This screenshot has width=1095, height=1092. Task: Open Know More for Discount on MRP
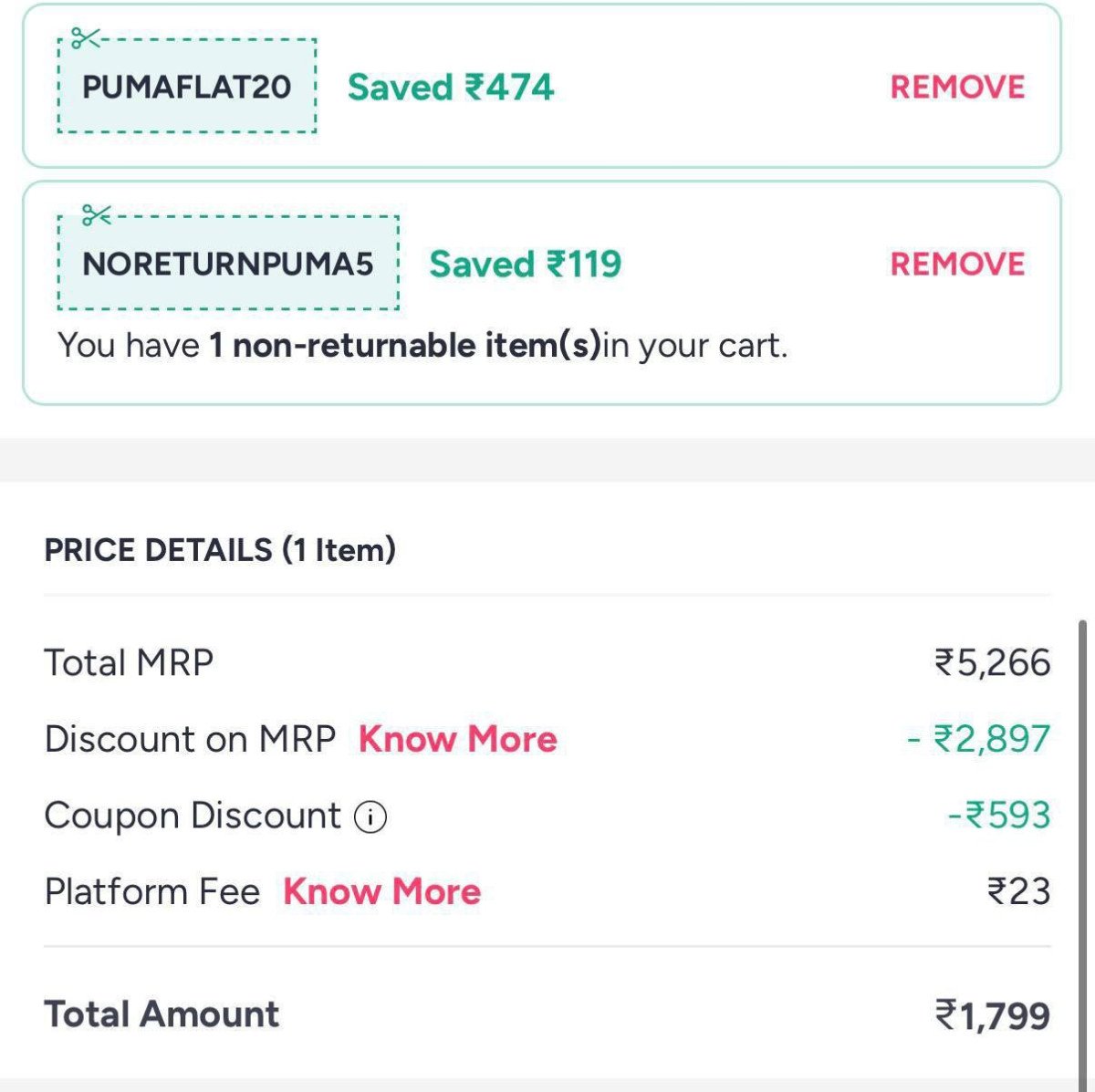[x=457, y=739]
